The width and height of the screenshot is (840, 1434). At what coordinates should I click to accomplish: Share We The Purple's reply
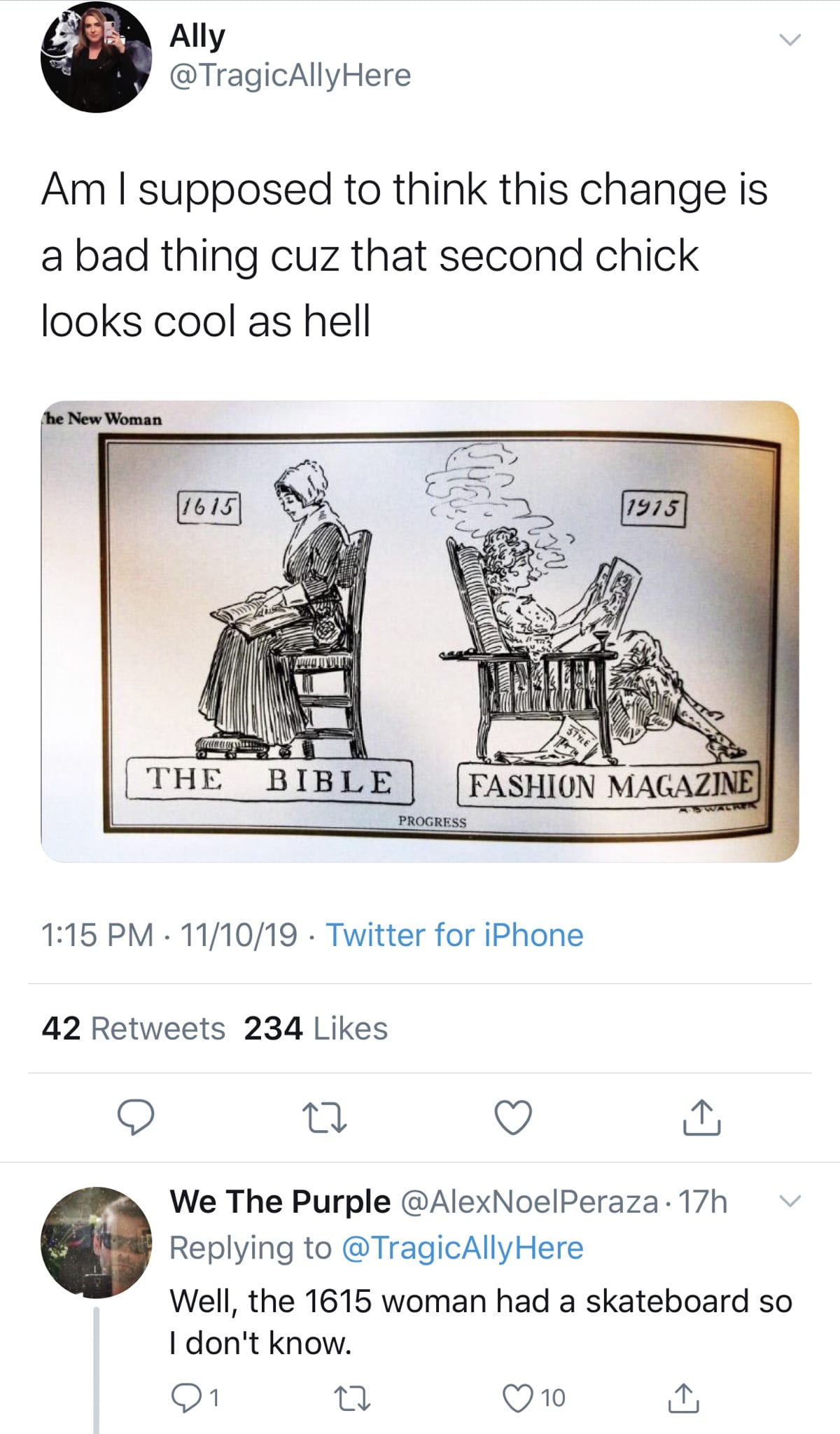coord(685,1398)
